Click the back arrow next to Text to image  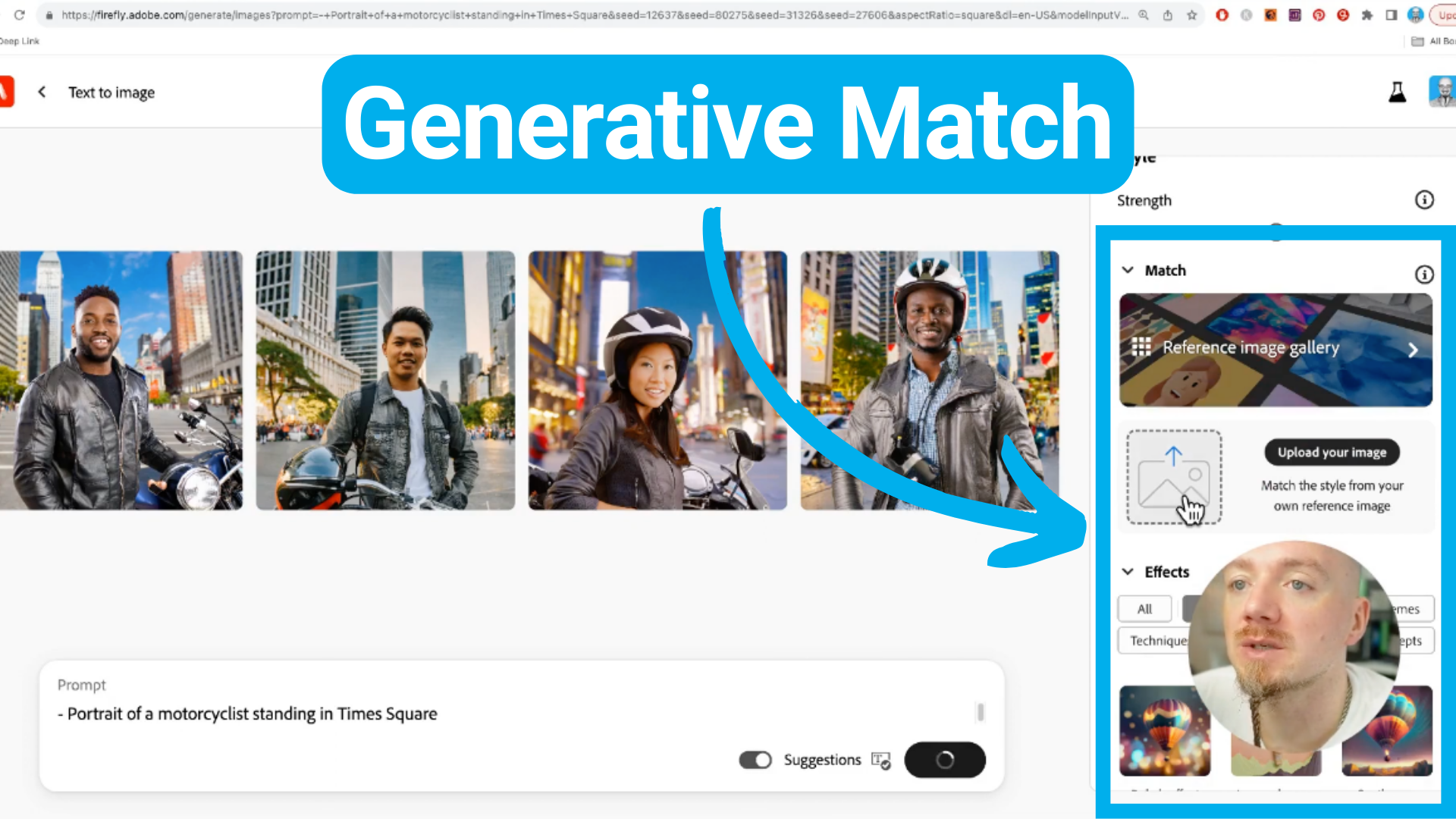pos(42,92)
